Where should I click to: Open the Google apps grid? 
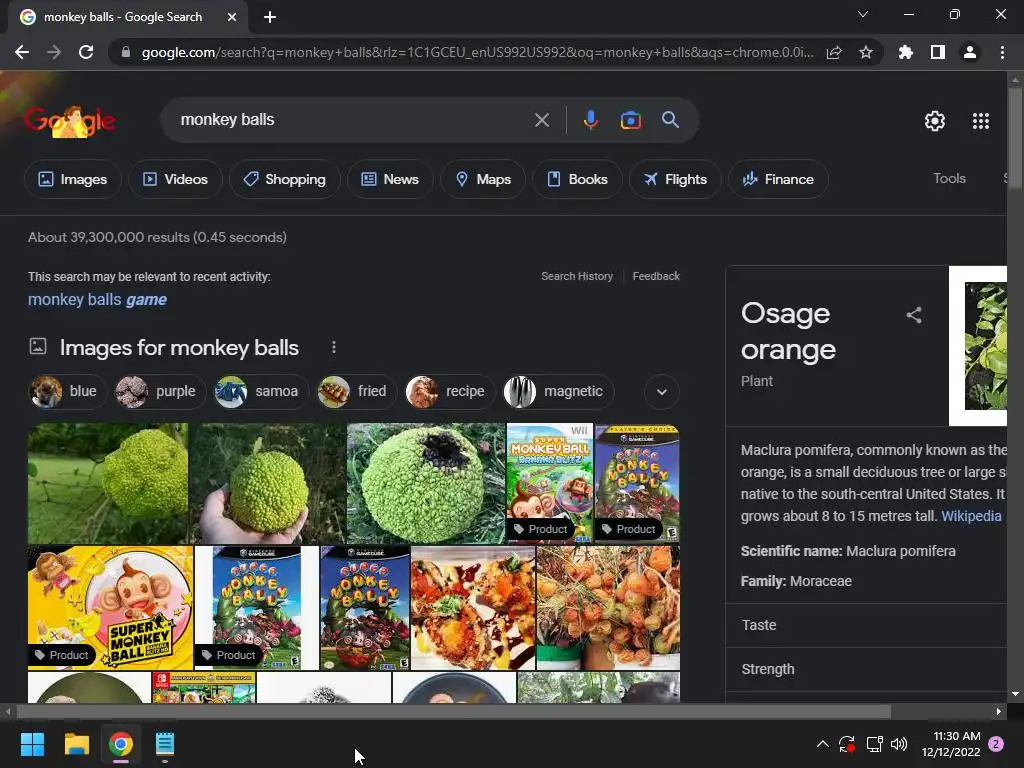point(981,121)
